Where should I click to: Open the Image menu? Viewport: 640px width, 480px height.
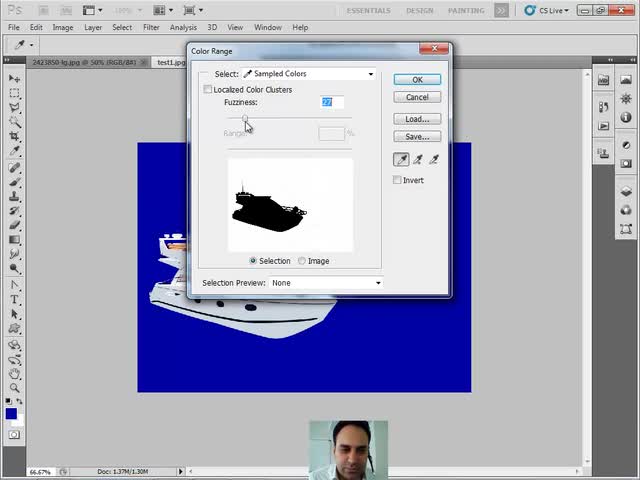[63, 27]
